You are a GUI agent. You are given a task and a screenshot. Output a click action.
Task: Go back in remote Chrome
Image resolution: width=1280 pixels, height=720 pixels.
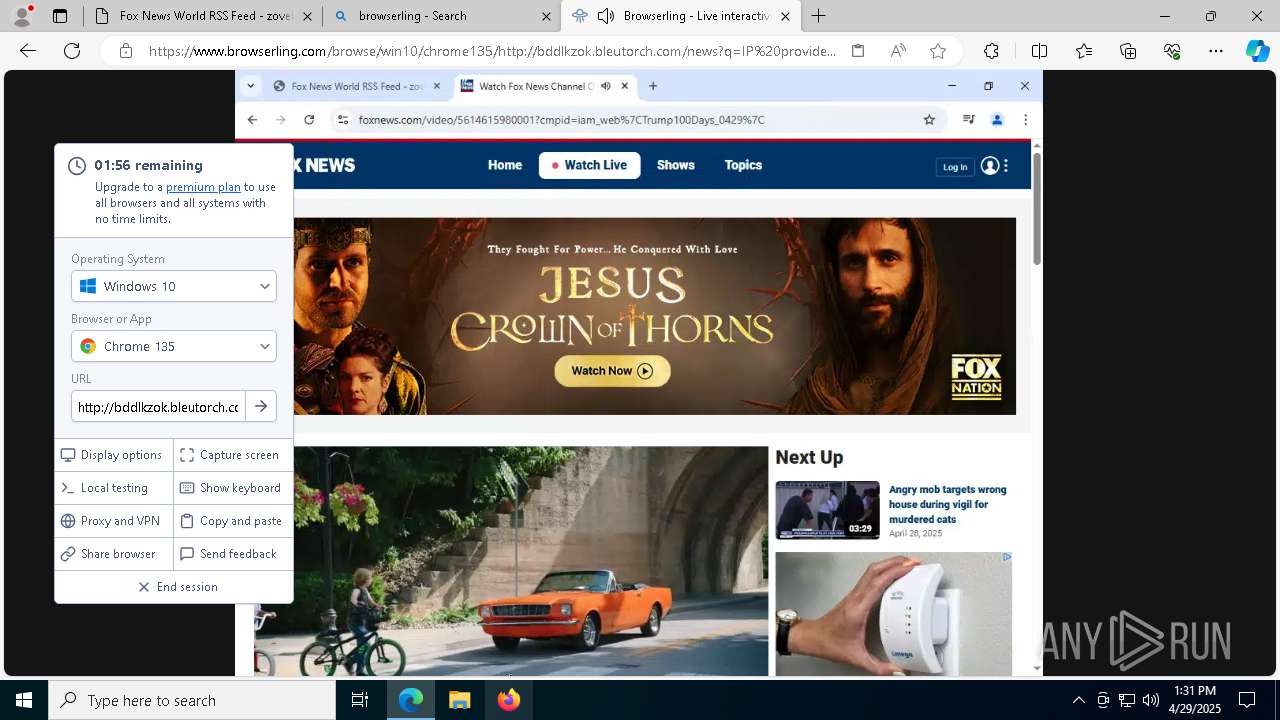[252, 120]
